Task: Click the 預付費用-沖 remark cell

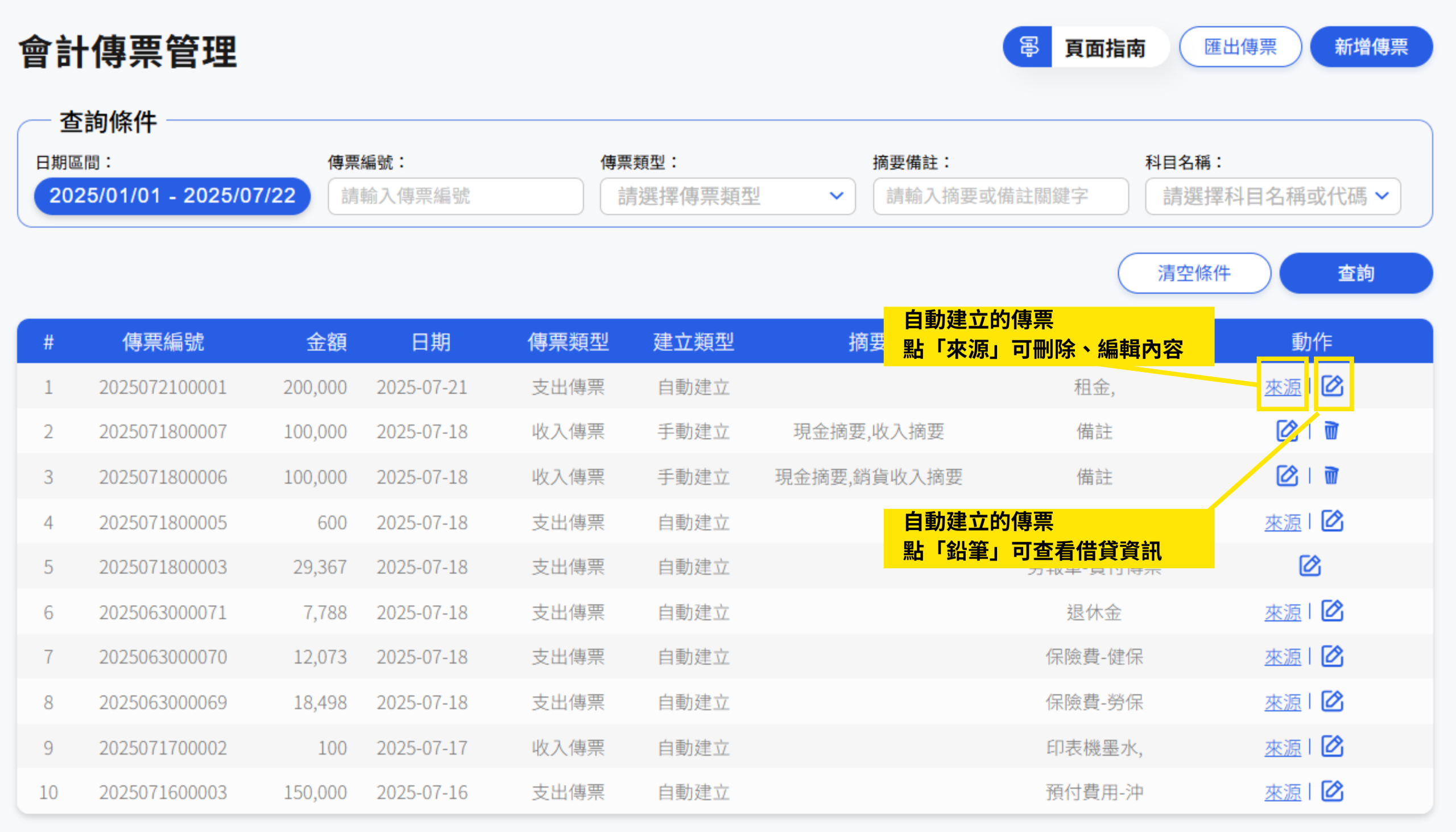Action: click(1094, 793)
